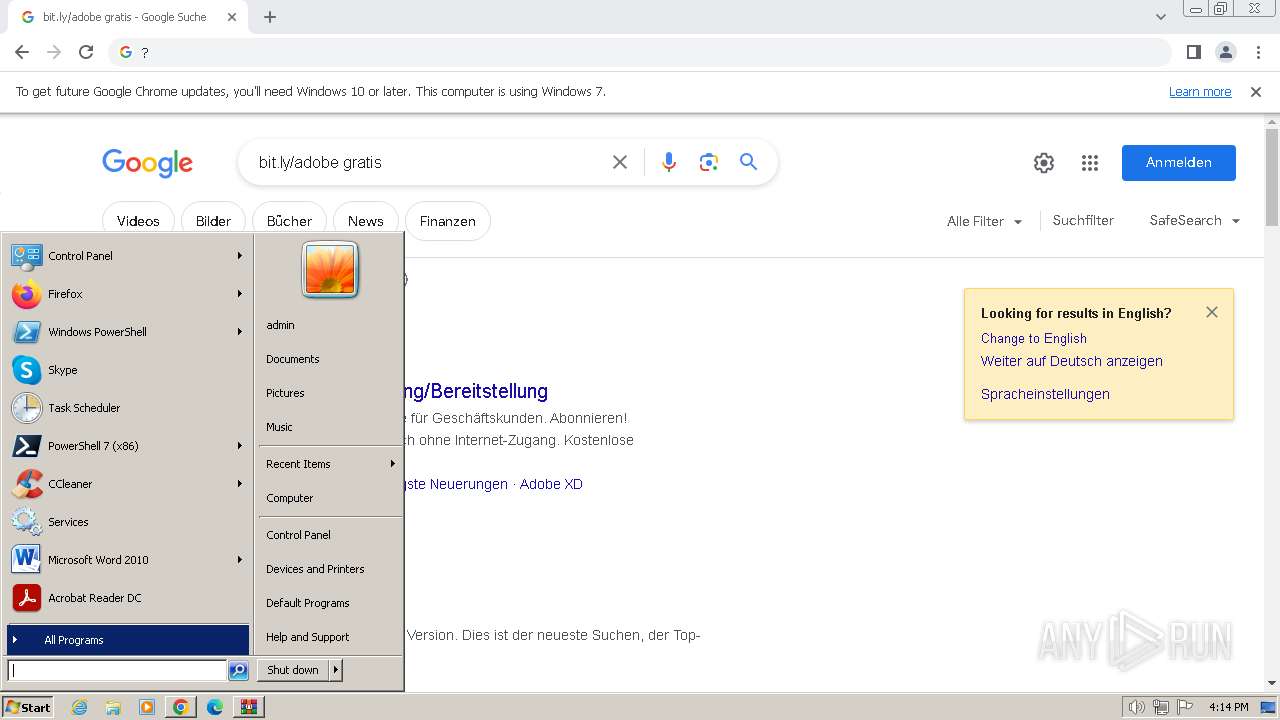This screenshot has width=1280, height=720.
Task: Click the blue search magnifier icon
Action: pos(748,162)
